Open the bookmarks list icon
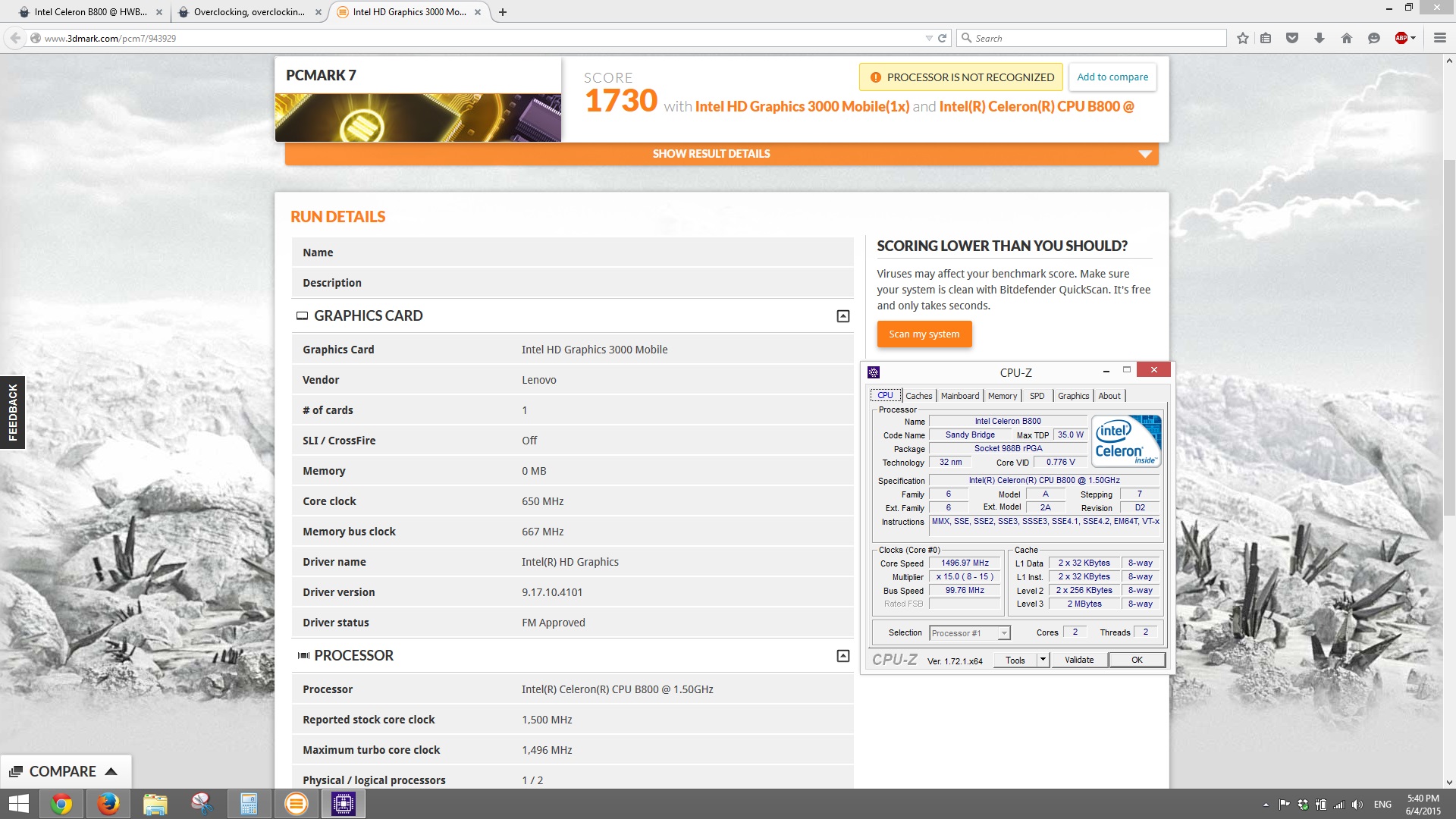Screen dimensions: 1456x819 click(1266, 38)
